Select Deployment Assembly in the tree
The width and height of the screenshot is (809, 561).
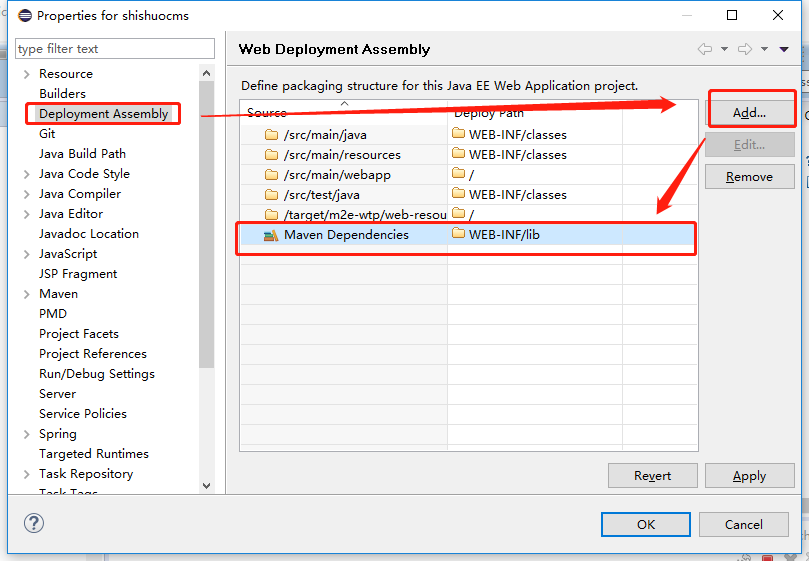pyautogui.click(x=104, y=114)
